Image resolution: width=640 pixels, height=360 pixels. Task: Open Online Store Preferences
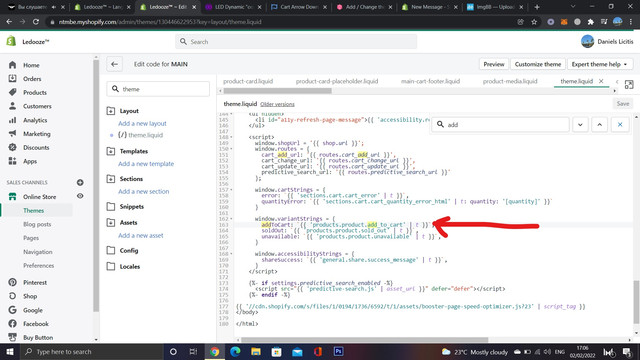tap(38, 266)
